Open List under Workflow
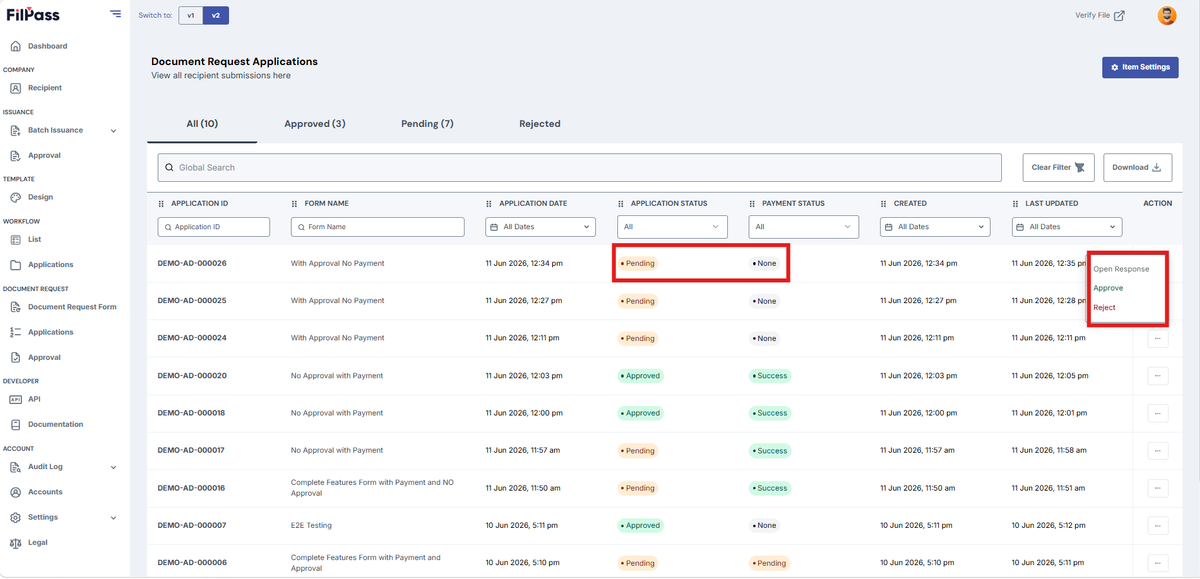1200x579 pixels. click(x=34, y=240)
